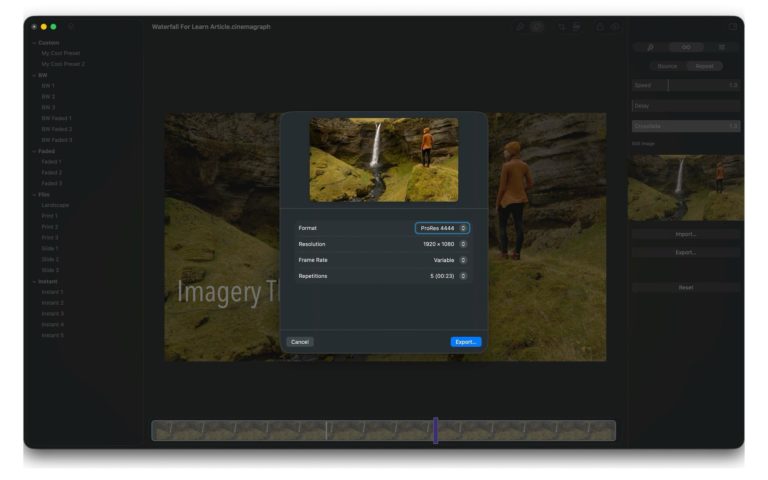Select the My Cool Preset 2 preset

click(63, 64)
